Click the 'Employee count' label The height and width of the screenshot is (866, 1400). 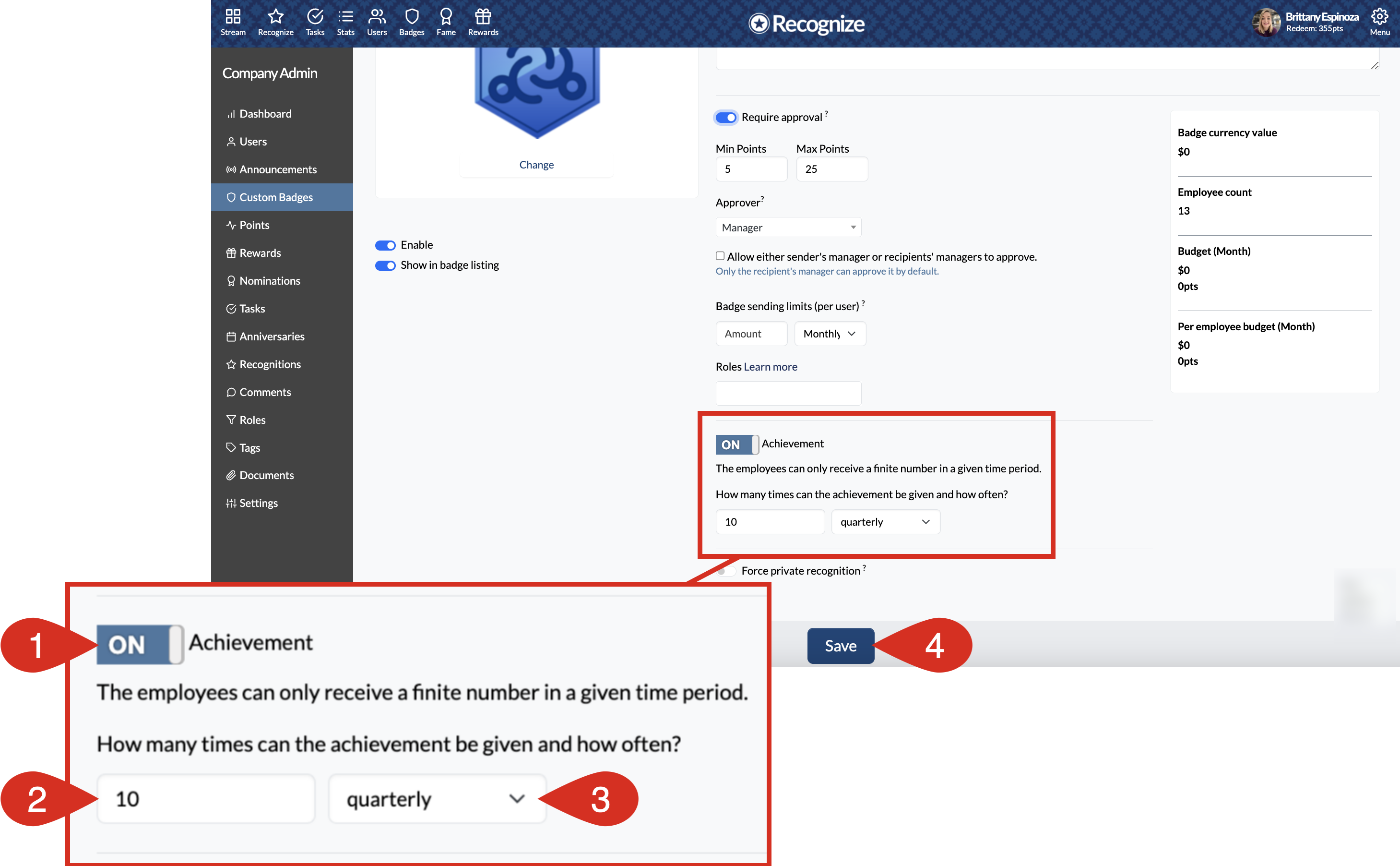tap(1214, 192)
